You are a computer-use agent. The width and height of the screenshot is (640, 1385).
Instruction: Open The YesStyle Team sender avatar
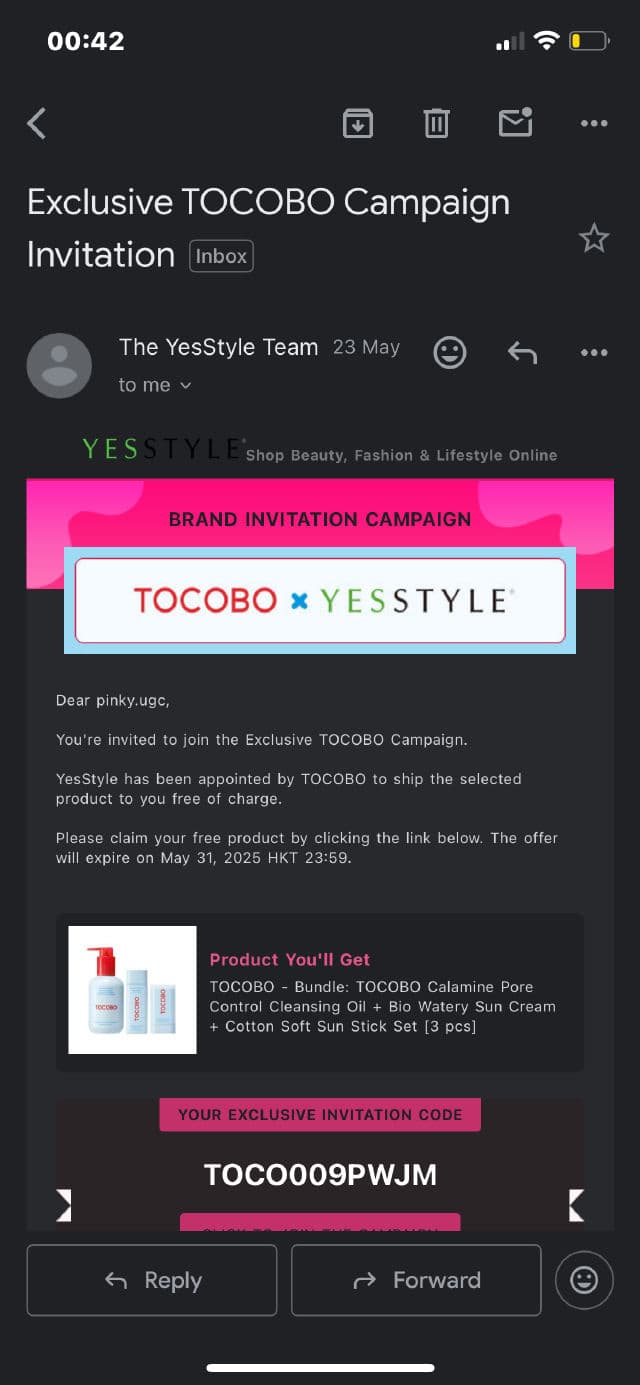[59, 365]
